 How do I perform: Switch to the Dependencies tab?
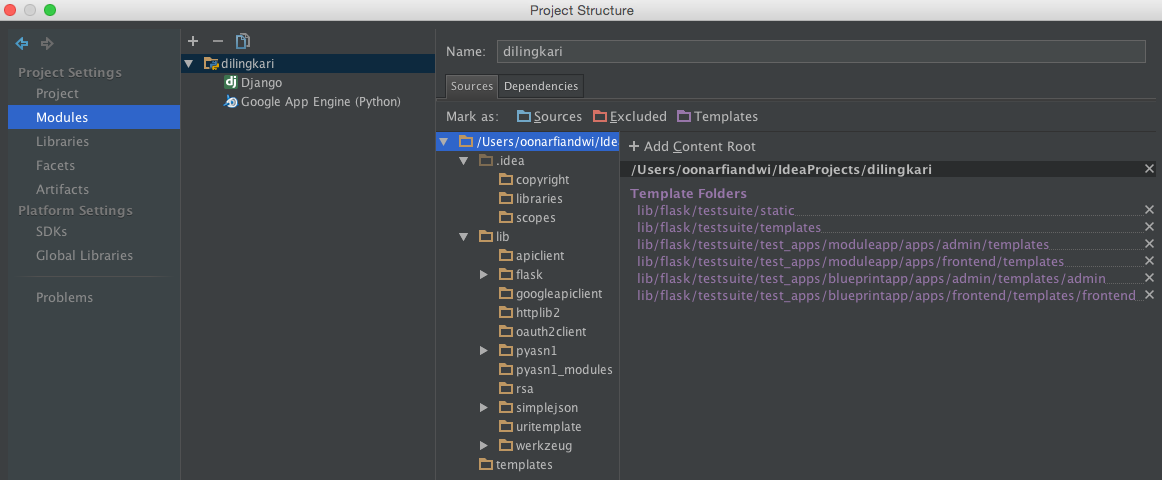(540, 86)
